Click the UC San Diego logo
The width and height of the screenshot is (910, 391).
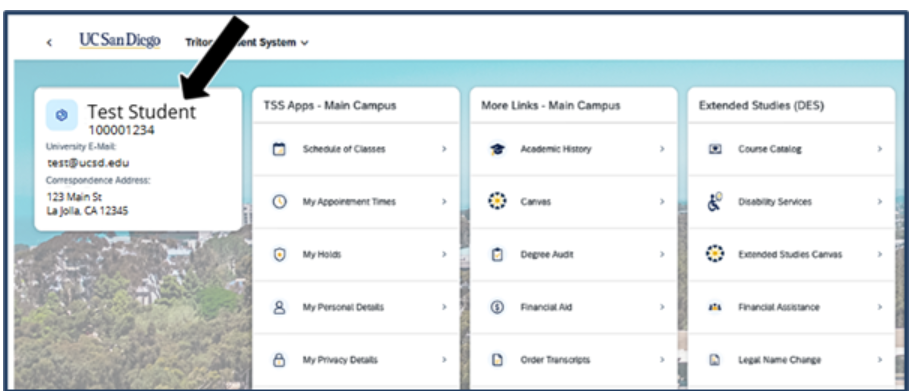point(120,41)
